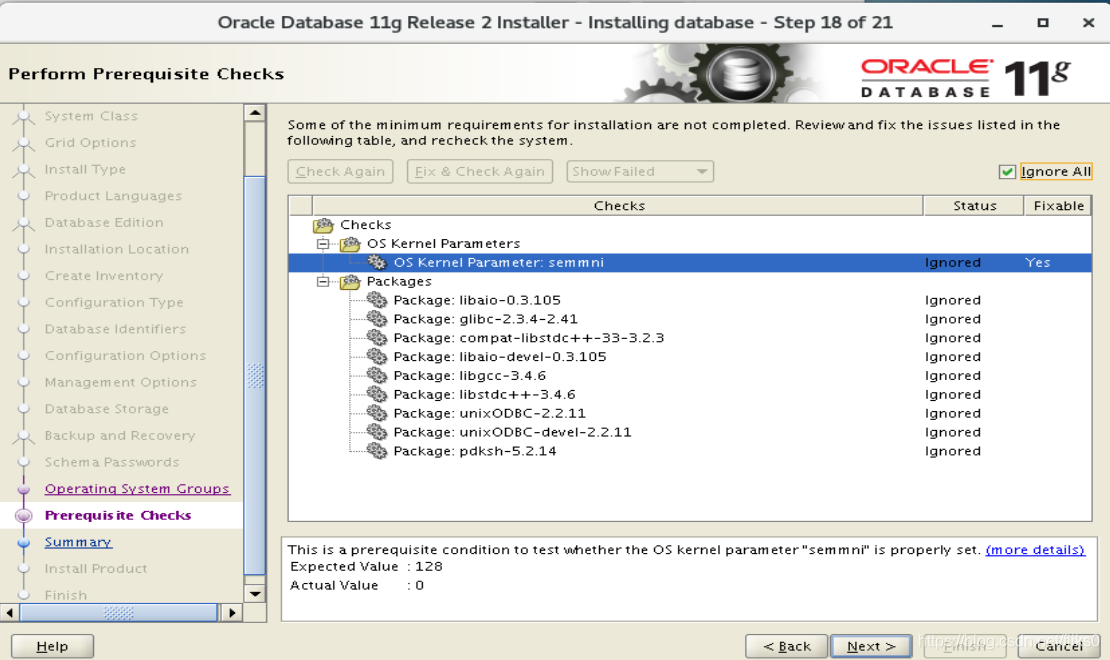1110x660 pixels.
Task: Collapse the Packages tree node
Action: coord(323,282)
